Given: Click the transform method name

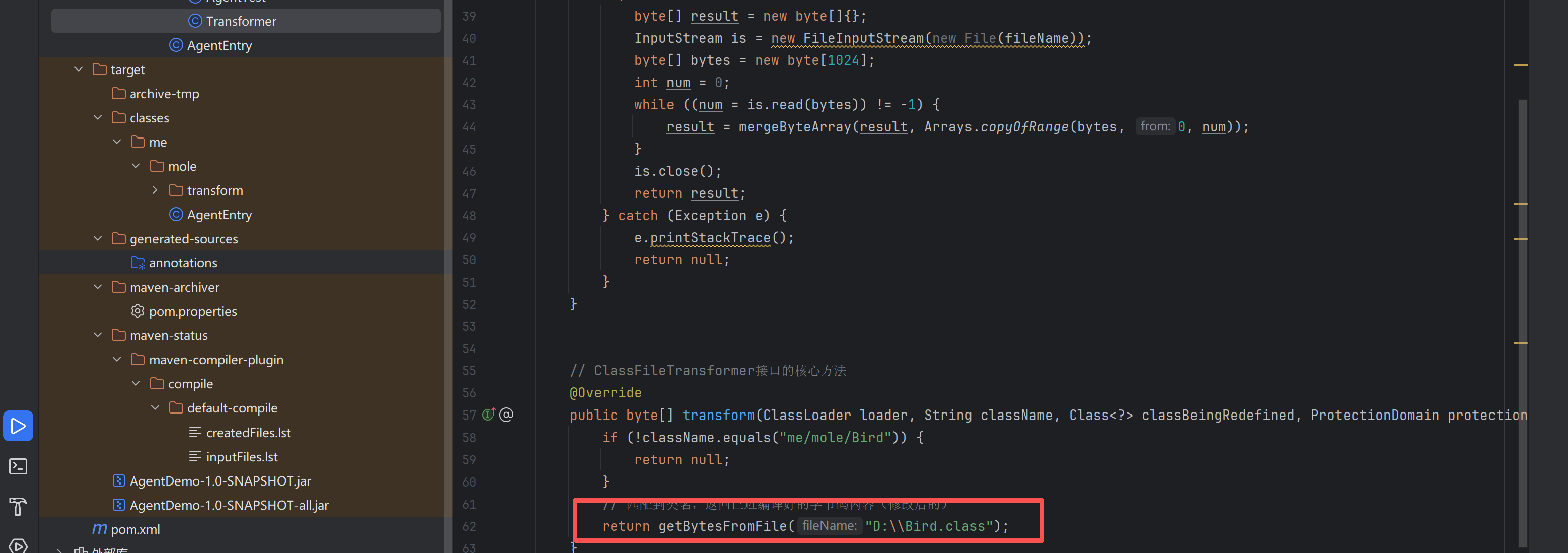Looking at the screenshot, I should point(718,416).
